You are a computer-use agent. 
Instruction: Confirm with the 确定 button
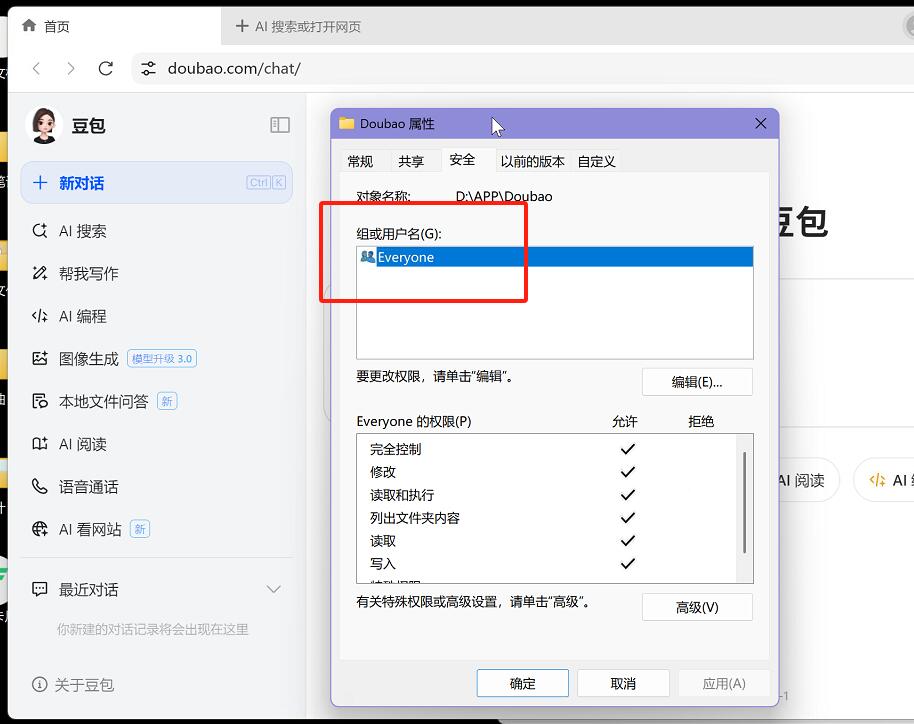[x=522, y=683]
